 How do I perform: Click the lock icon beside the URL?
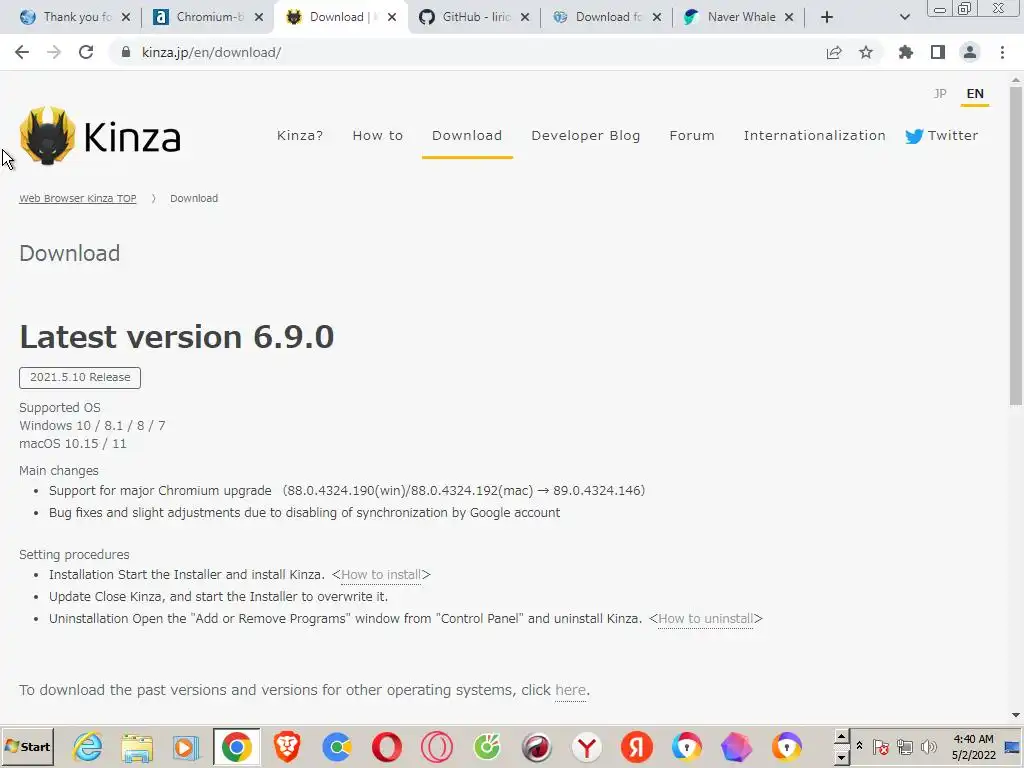click(x=126, y=52)
